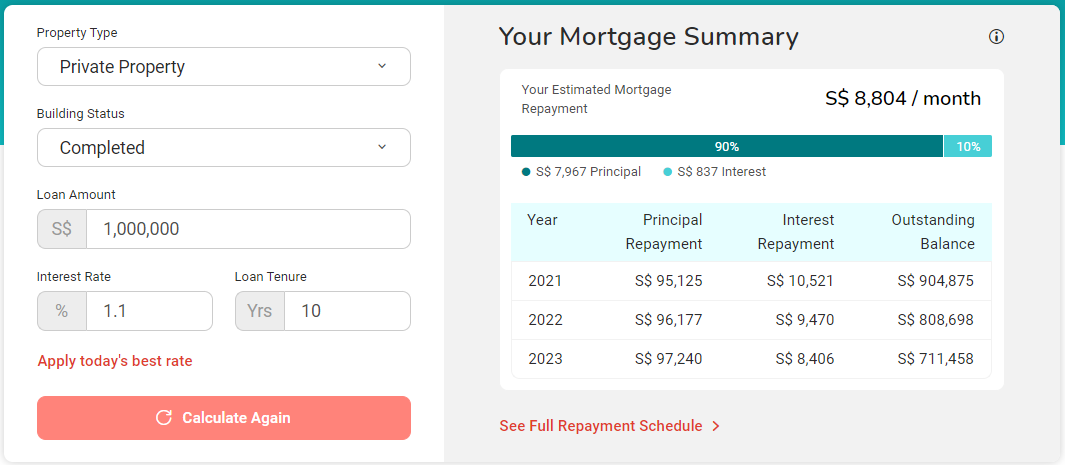The width and height of the screenshot is (1065, 465).
Task: Apply today's best rate link
Action: point(115,361)
